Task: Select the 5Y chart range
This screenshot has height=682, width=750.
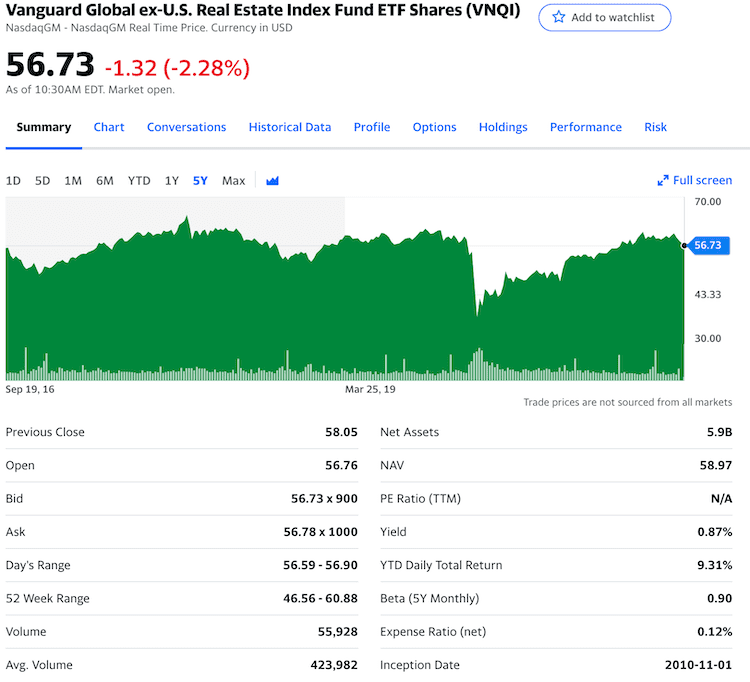Action: click(200, 181)
